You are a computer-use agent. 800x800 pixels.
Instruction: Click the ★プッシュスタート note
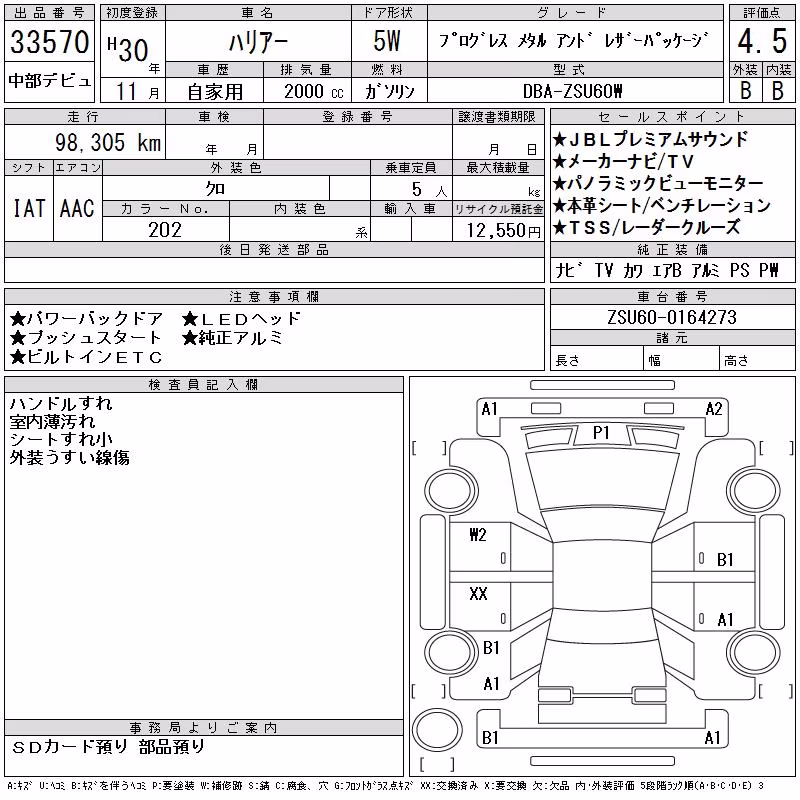point(86,338)
